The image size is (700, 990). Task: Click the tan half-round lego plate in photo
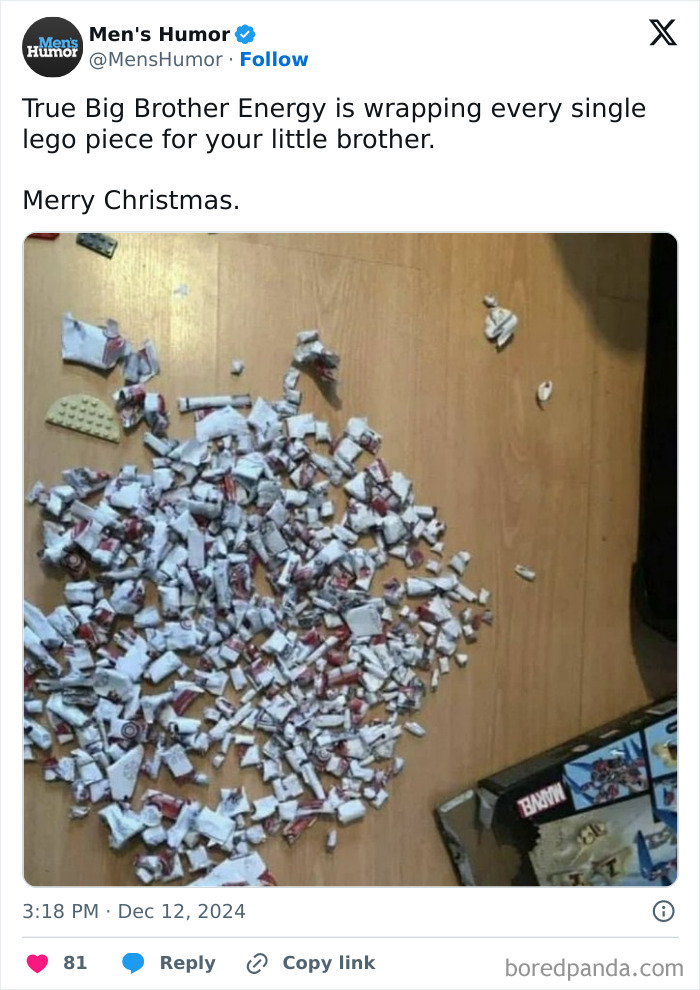click(x=84, y=417)
